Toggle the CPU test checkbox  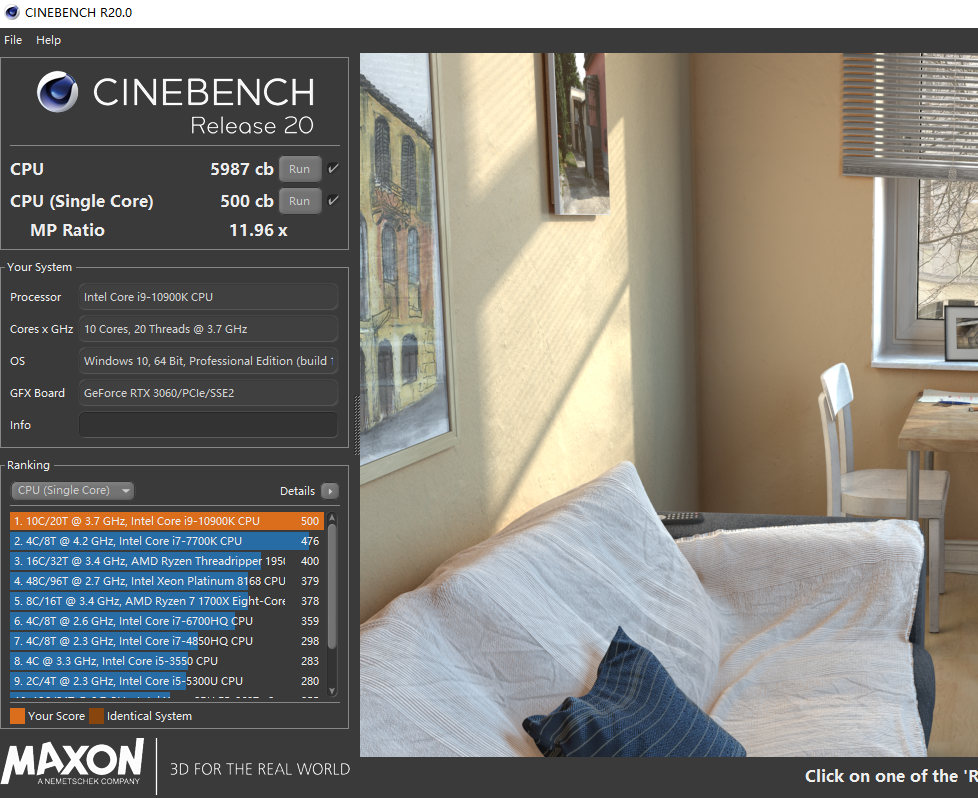click(333, 168)
